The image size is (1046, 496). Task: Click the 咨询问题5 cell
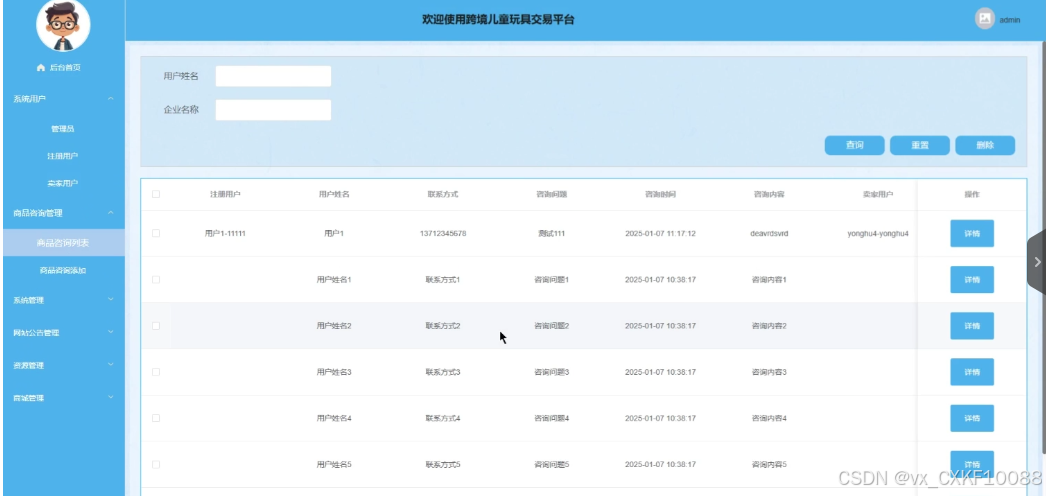[552, 464]
